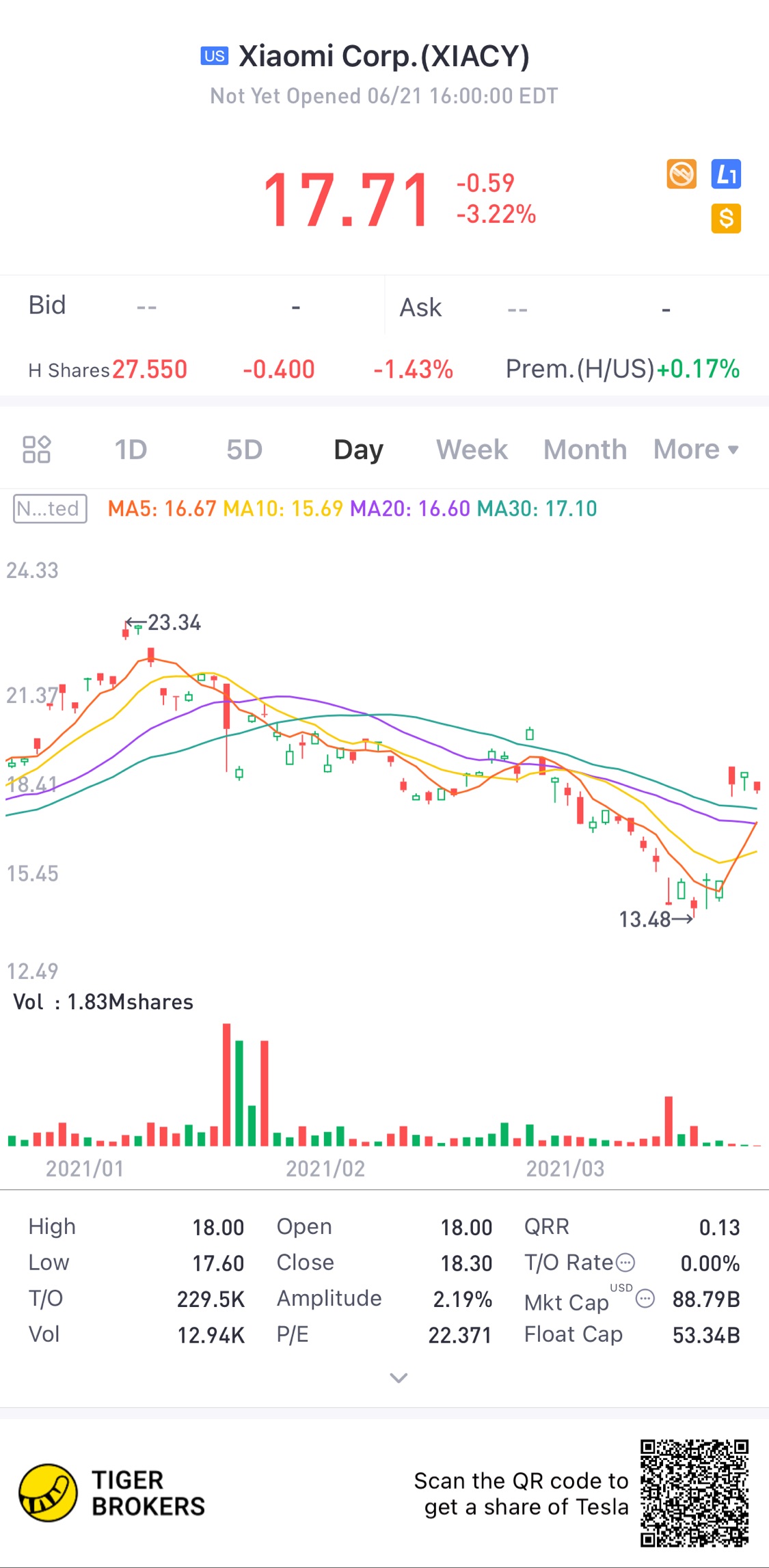Tap the Amplitude value 2.19%
769x1568 pixels.
(463, 1299)
